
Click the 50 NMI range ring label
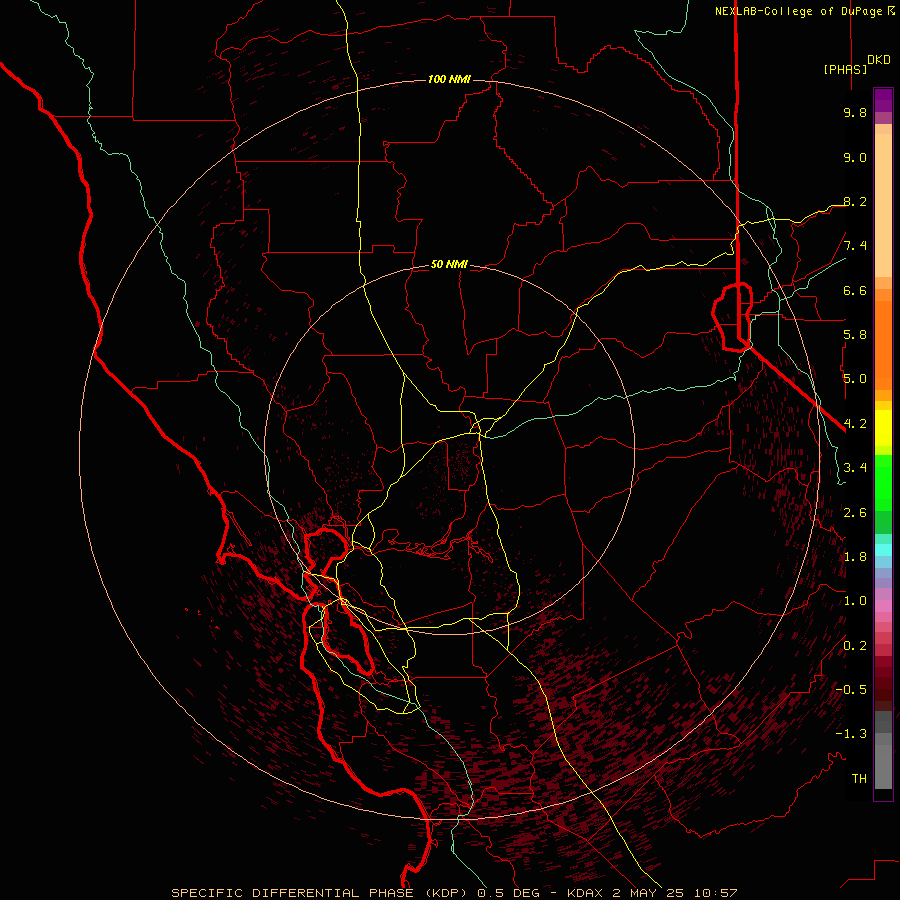click(x=449, y=264)
